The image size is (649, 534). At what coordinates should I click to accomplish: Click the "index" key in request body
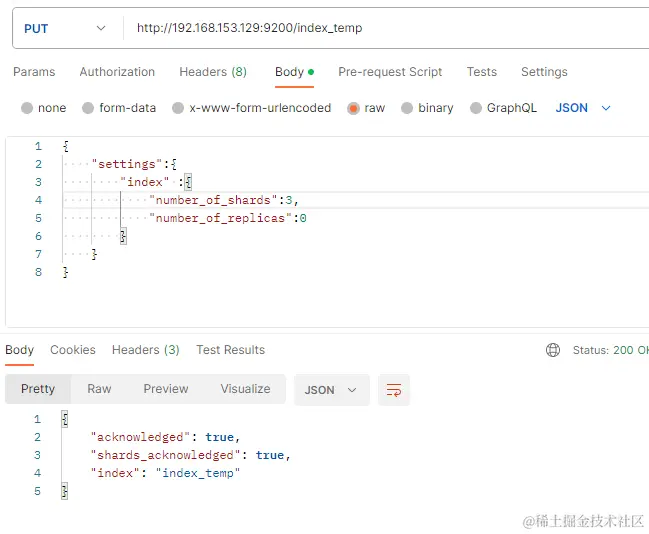pyautogui.click(x=144, y=182)
